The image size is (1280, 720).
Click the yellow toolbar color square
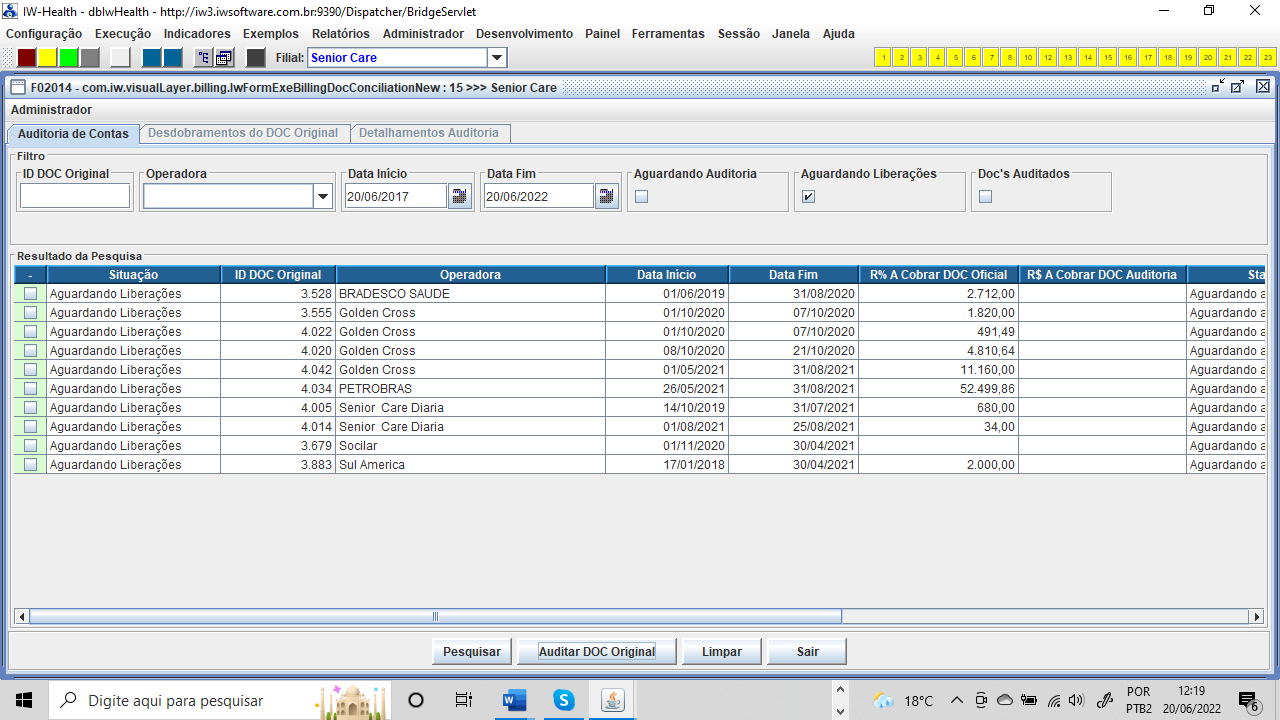tap(47, 57)
